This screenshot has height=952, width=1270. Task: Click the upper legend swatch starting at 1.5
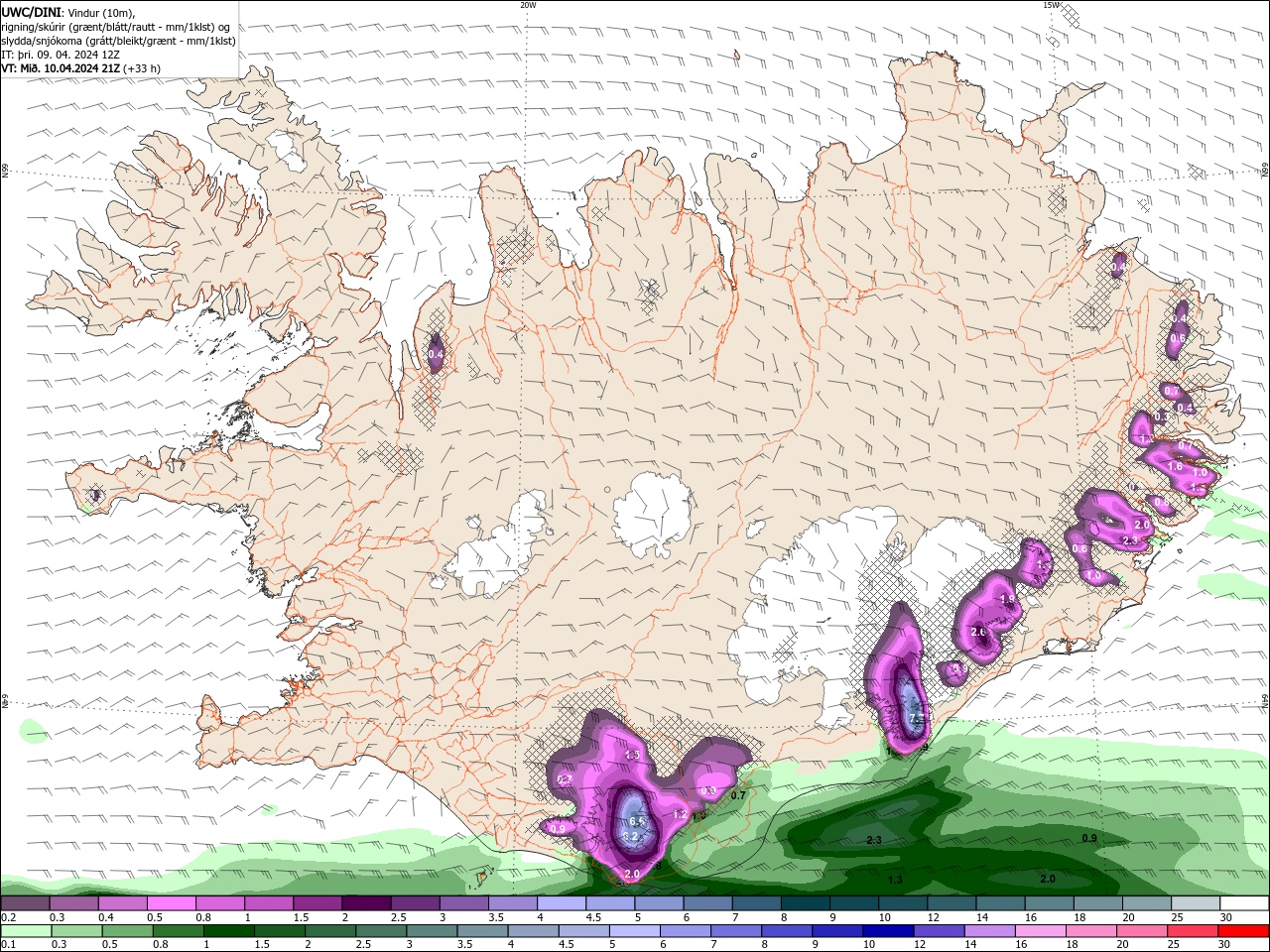[x=317, y=903]
